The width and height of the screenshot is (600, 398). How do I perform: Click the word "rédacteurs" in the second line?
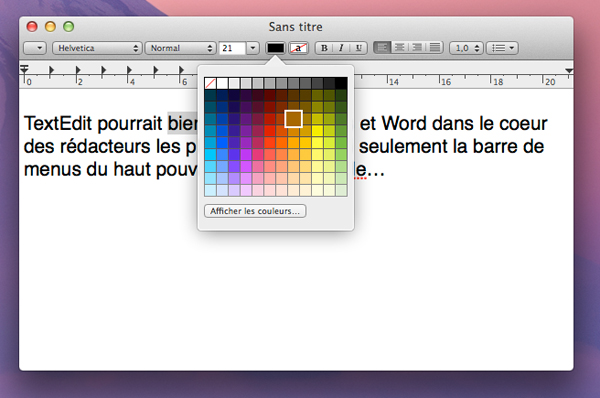pos(105,147)
